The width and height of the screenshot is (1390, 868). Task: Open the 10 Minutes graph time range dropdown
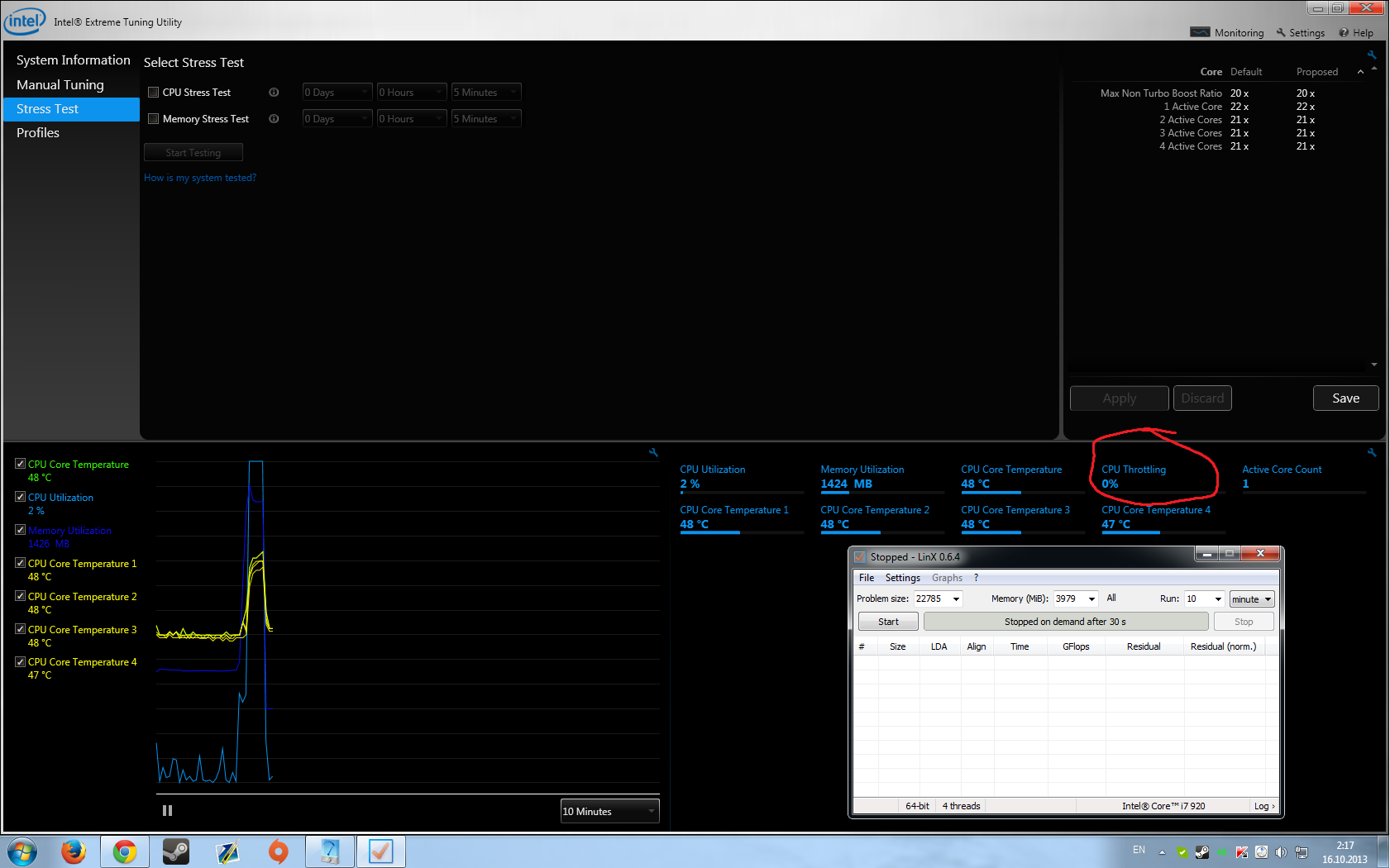(x=609, y=811)
